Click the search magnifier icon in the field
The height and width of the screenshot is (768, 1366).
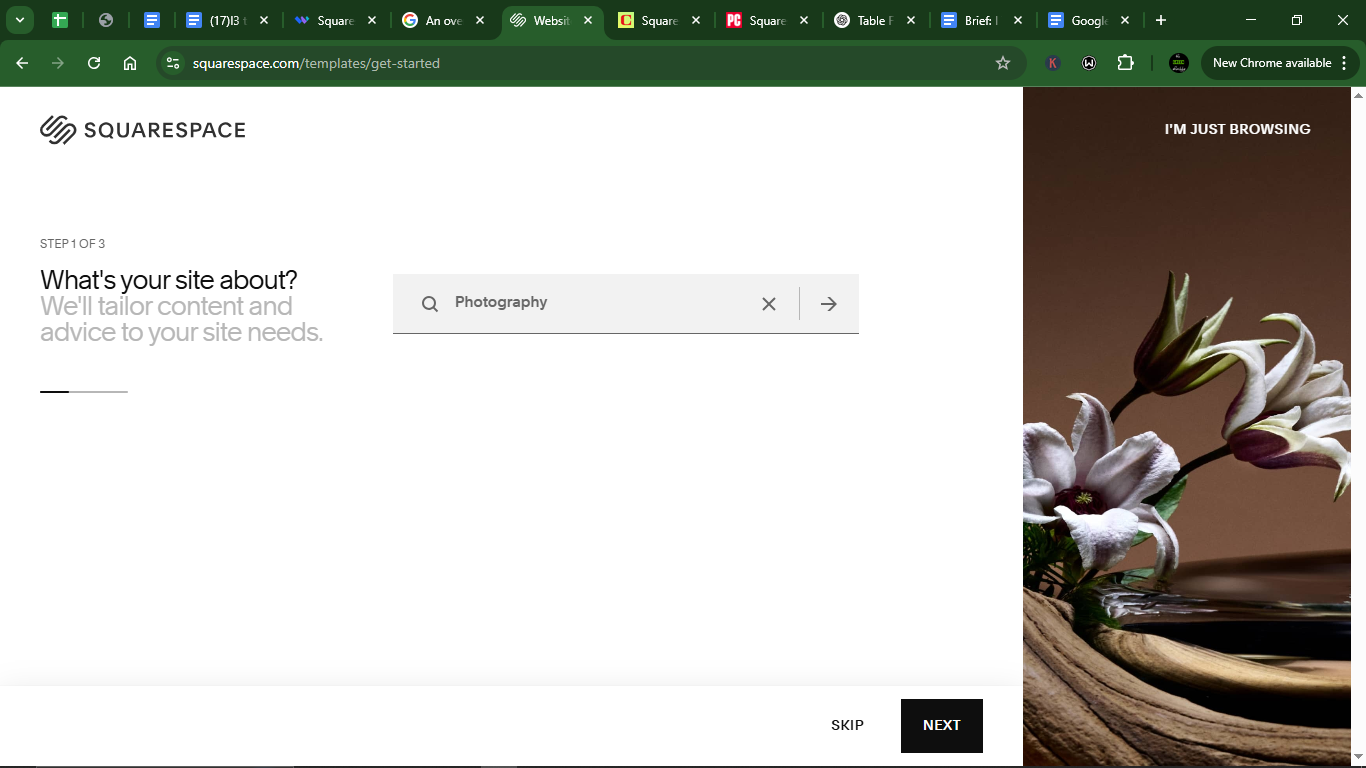(430, 304)
